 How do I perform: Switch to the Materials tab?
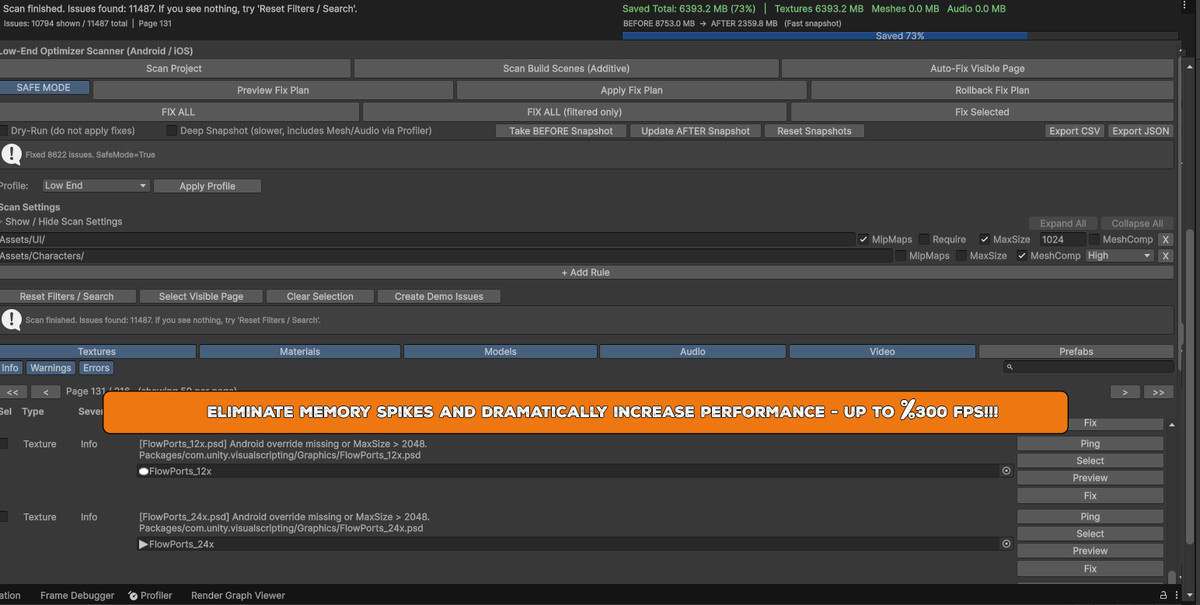coord(300,351)
